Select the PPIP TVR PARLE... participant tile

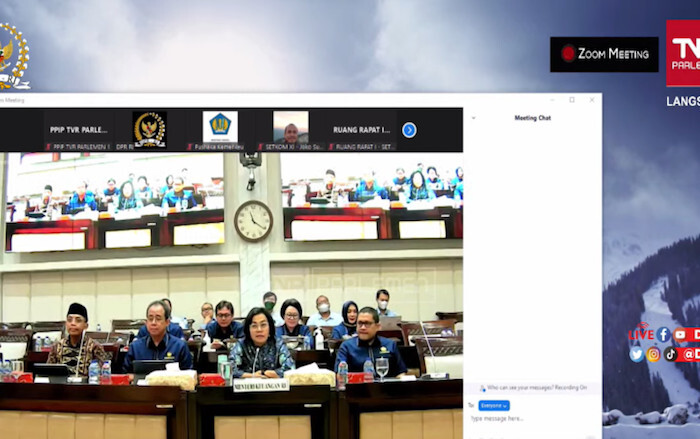78,130
